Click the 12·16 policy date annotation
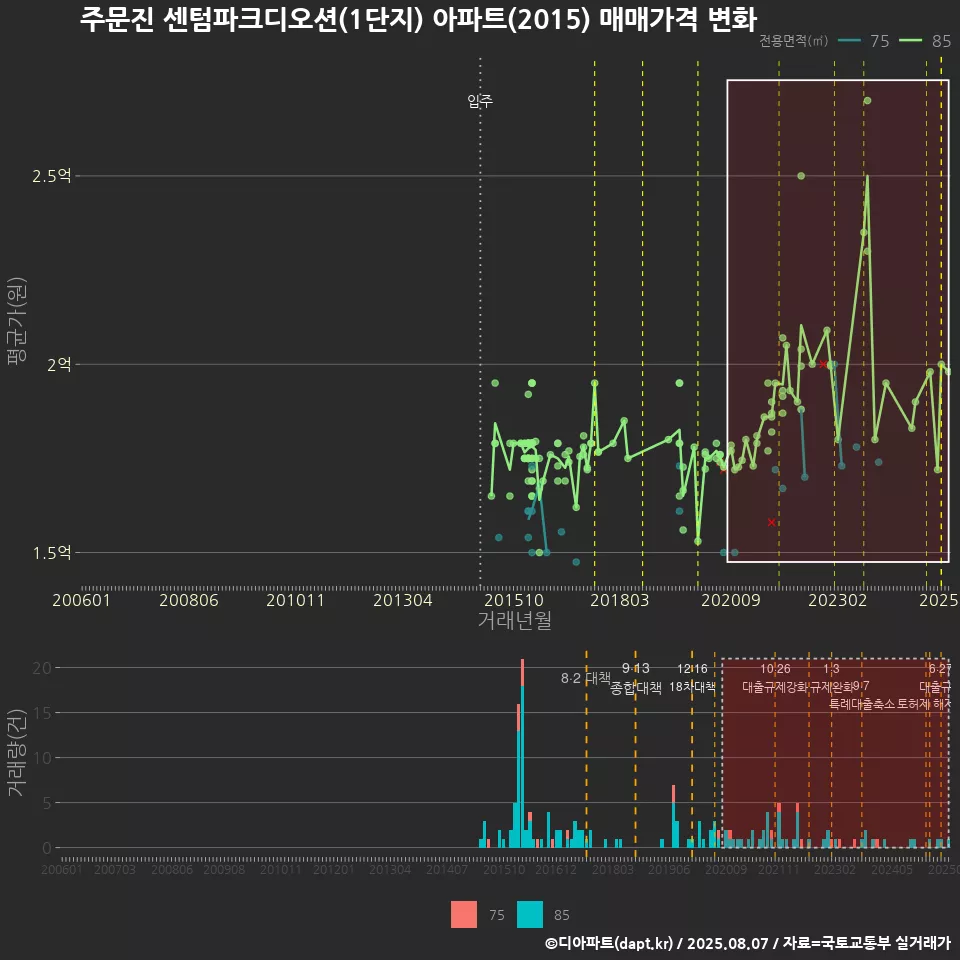This screenshot has height=960, width=960. point(692,669)
